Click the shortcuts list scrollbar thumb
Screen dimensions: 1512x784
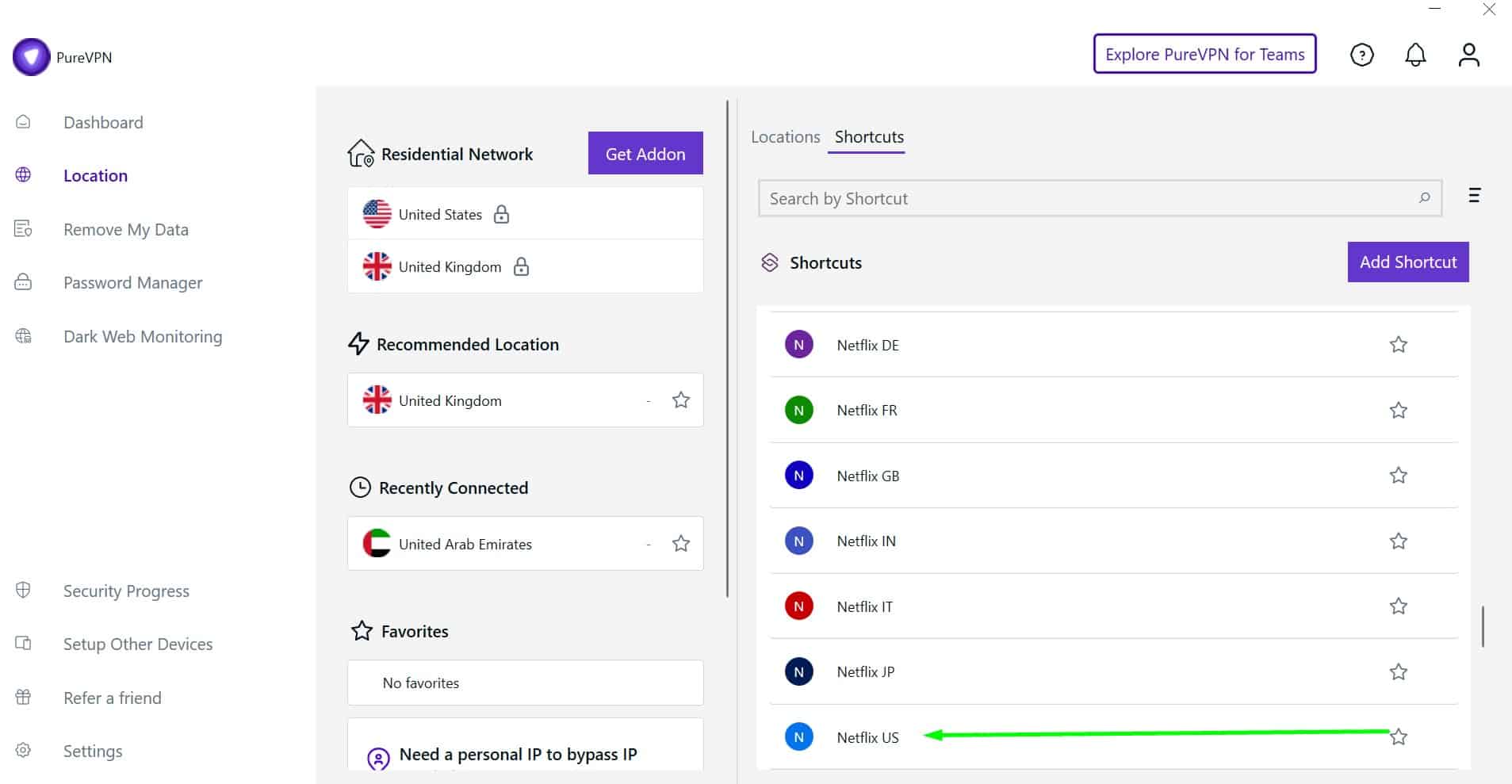tap(1483, 626)
